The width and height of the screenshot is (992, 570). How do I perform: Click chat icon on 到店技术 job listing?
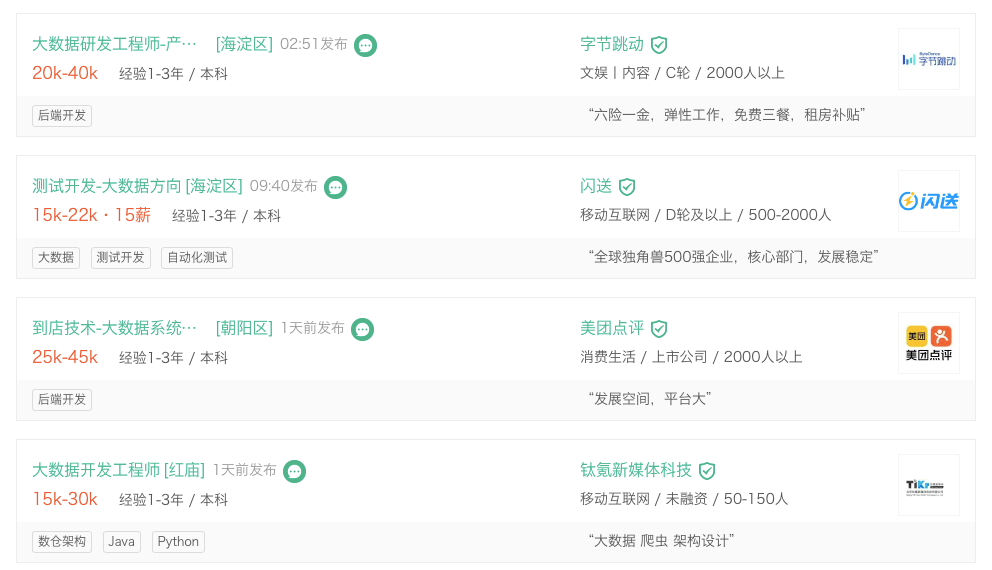(363, 329)
